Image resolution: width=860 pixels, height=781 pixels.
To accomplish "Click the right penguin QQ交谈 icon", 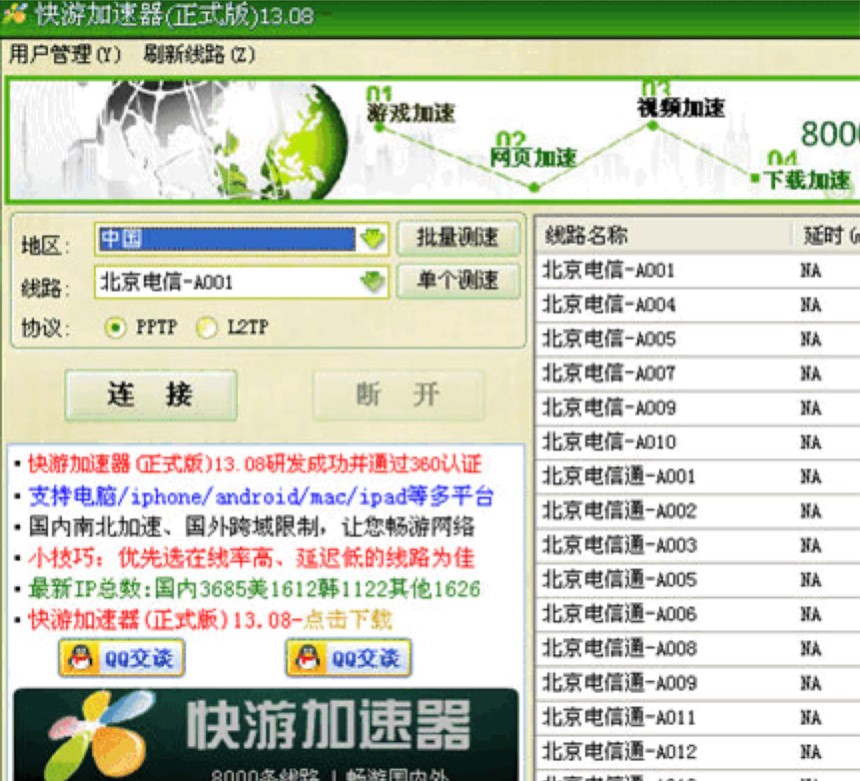I will pos(304,658).
